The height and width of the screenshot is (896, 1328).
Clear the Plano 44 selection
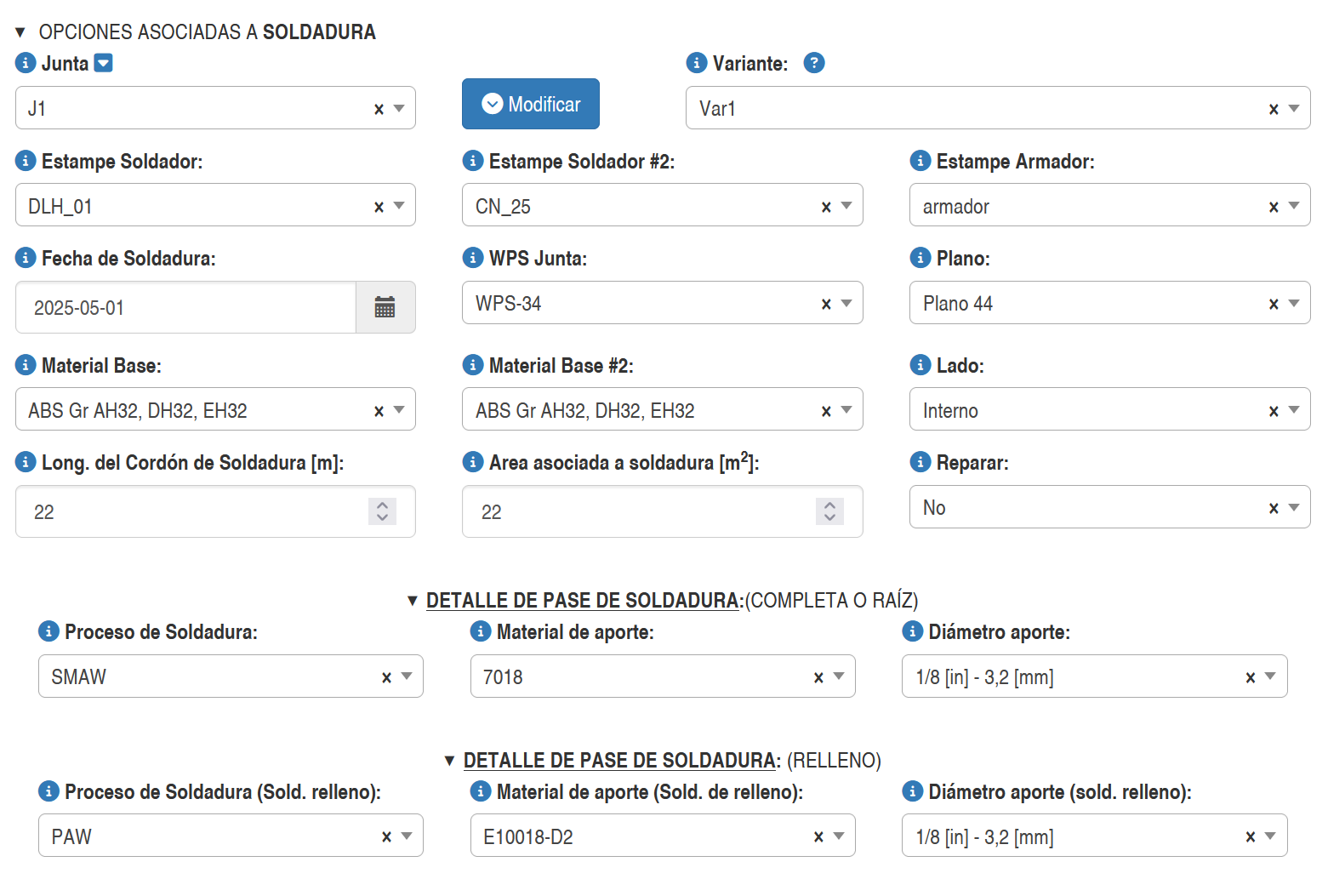click(1273, 304)
